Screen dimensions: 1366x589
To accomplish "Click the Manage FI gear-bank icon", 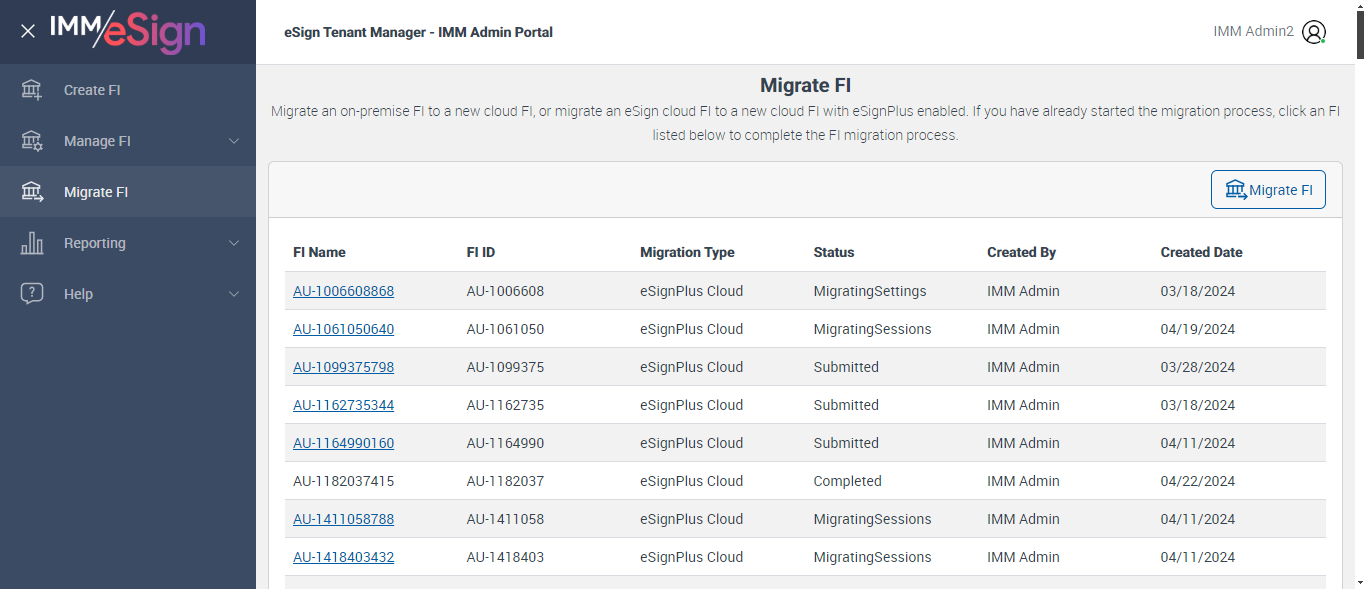I will [x=32, y=141].
